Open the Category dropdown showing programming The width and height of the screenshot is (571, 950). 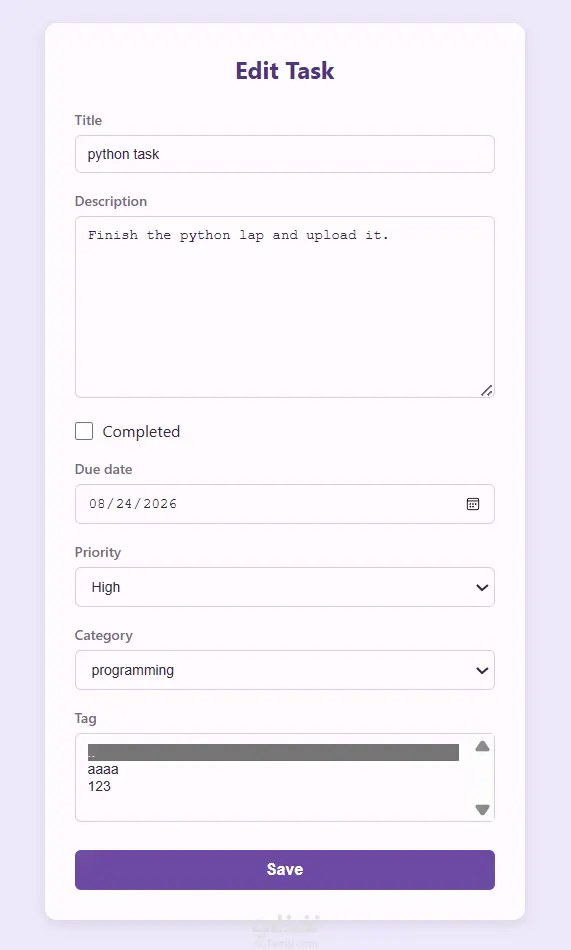(285, 670)
